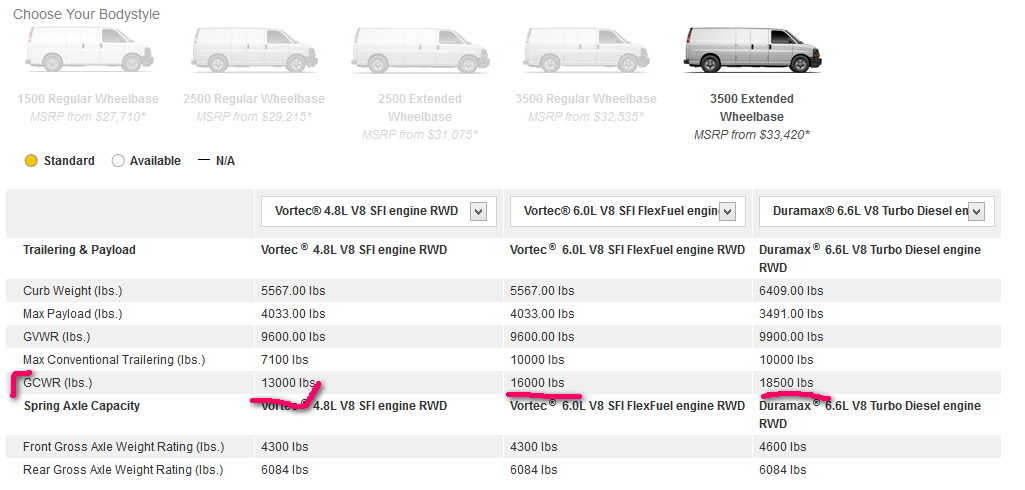The height and width of the screenshot is (490, 1025).
Task: Click the 3500 Extended Wheelbase van image
Action: click(x=751, y=49)
